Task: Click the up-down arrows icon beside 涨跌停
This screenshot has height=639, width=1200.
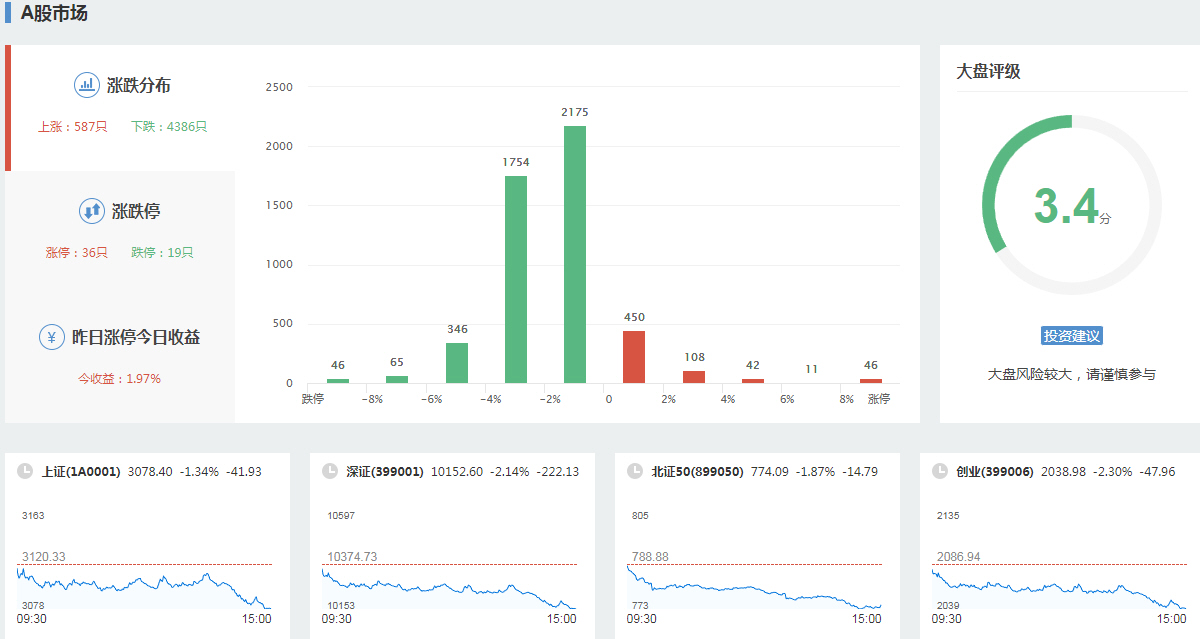Action: 92,211
